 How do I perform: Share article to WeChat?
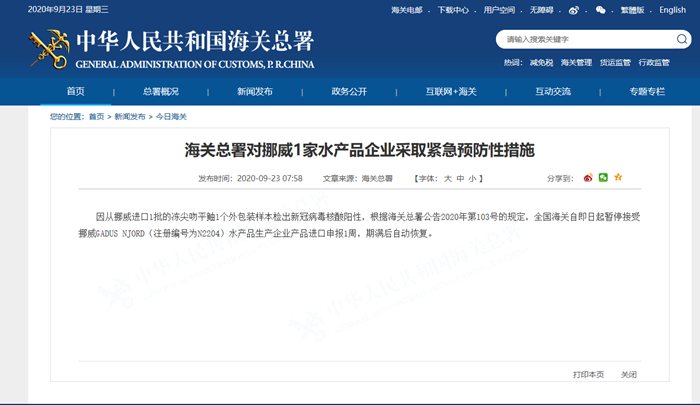[x=603, y=178]
